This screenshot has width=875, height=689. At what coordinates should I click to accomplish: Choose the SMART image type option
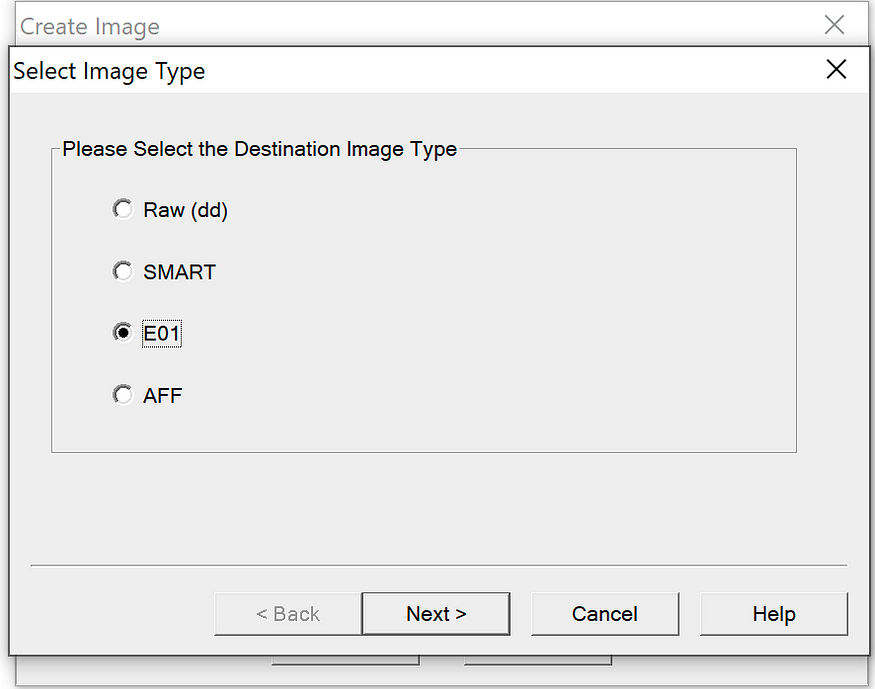point(123,272)
